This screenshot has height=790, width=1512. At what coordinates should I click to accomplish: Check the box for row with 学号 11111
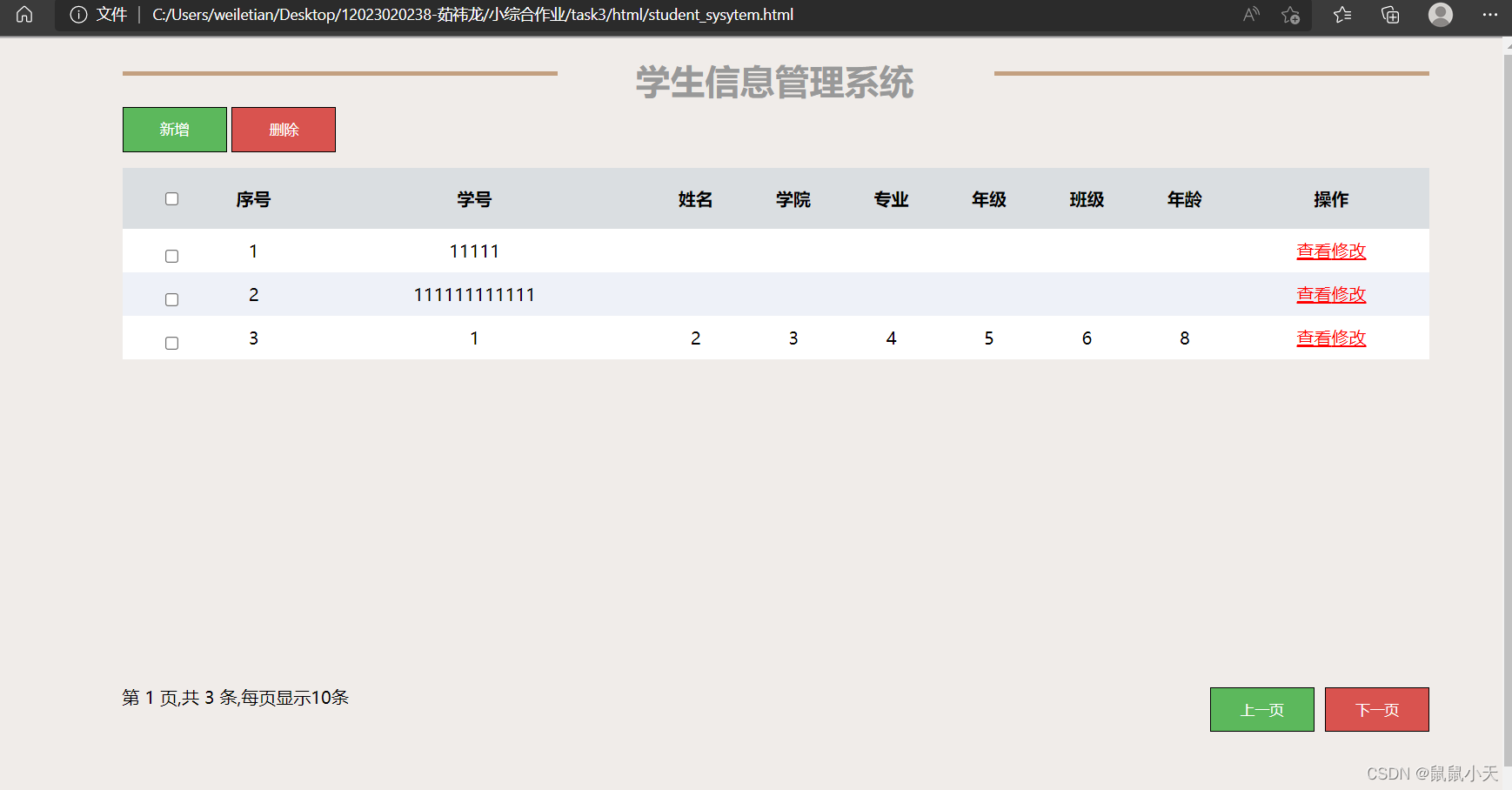171,256
